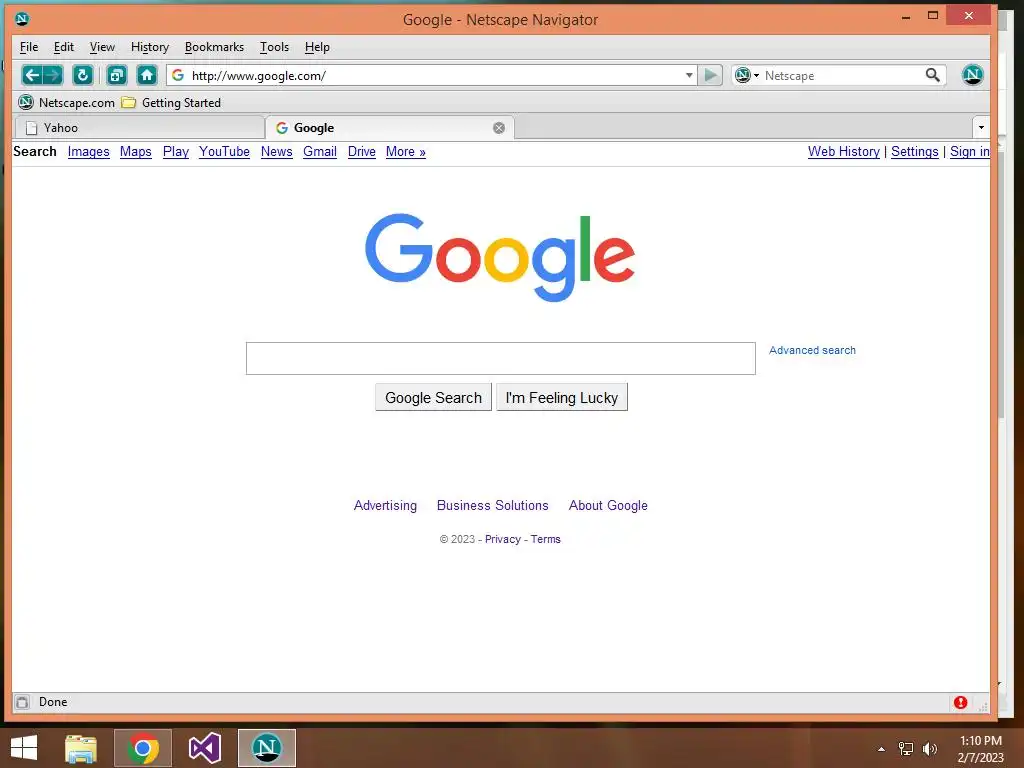Open the Gmail link
Screen dimensions: 1024x768
pyautogui.click(x=320, y=152)
